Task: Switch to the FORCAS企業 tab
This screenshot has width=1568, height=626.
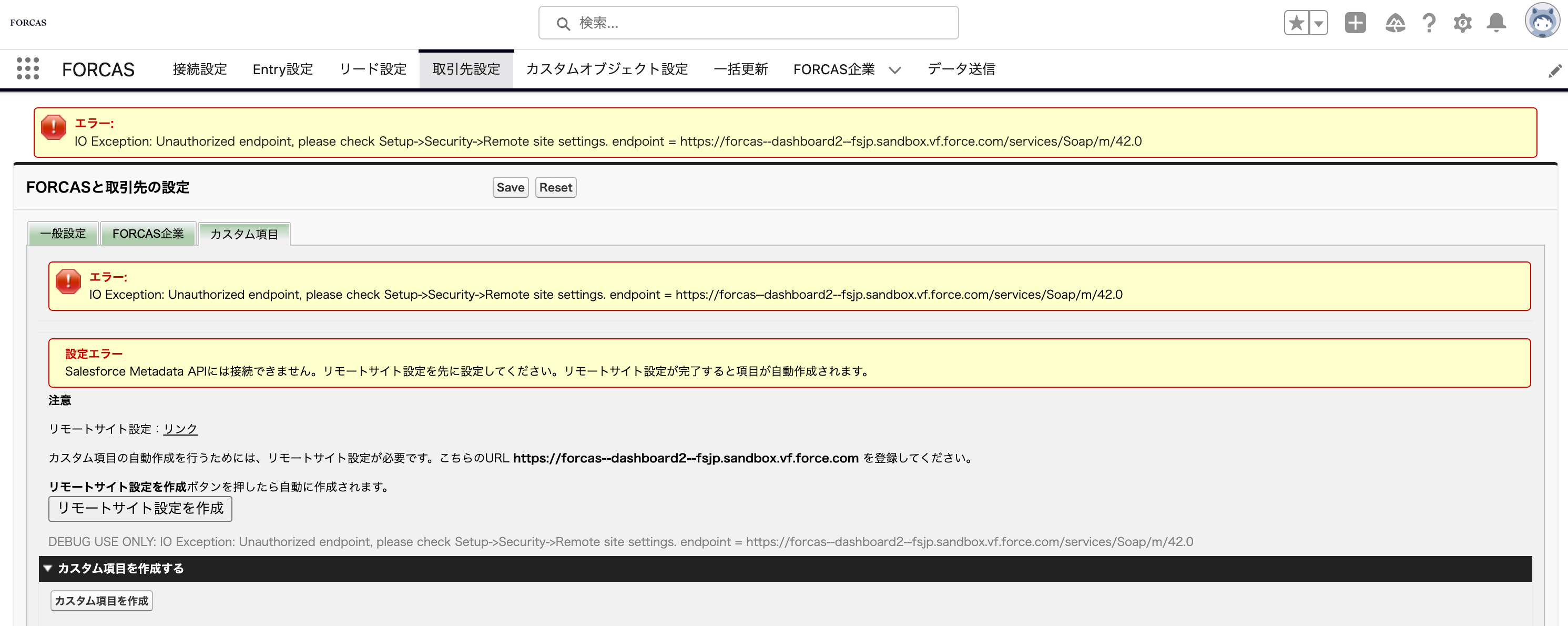Action: coord(148,233)
